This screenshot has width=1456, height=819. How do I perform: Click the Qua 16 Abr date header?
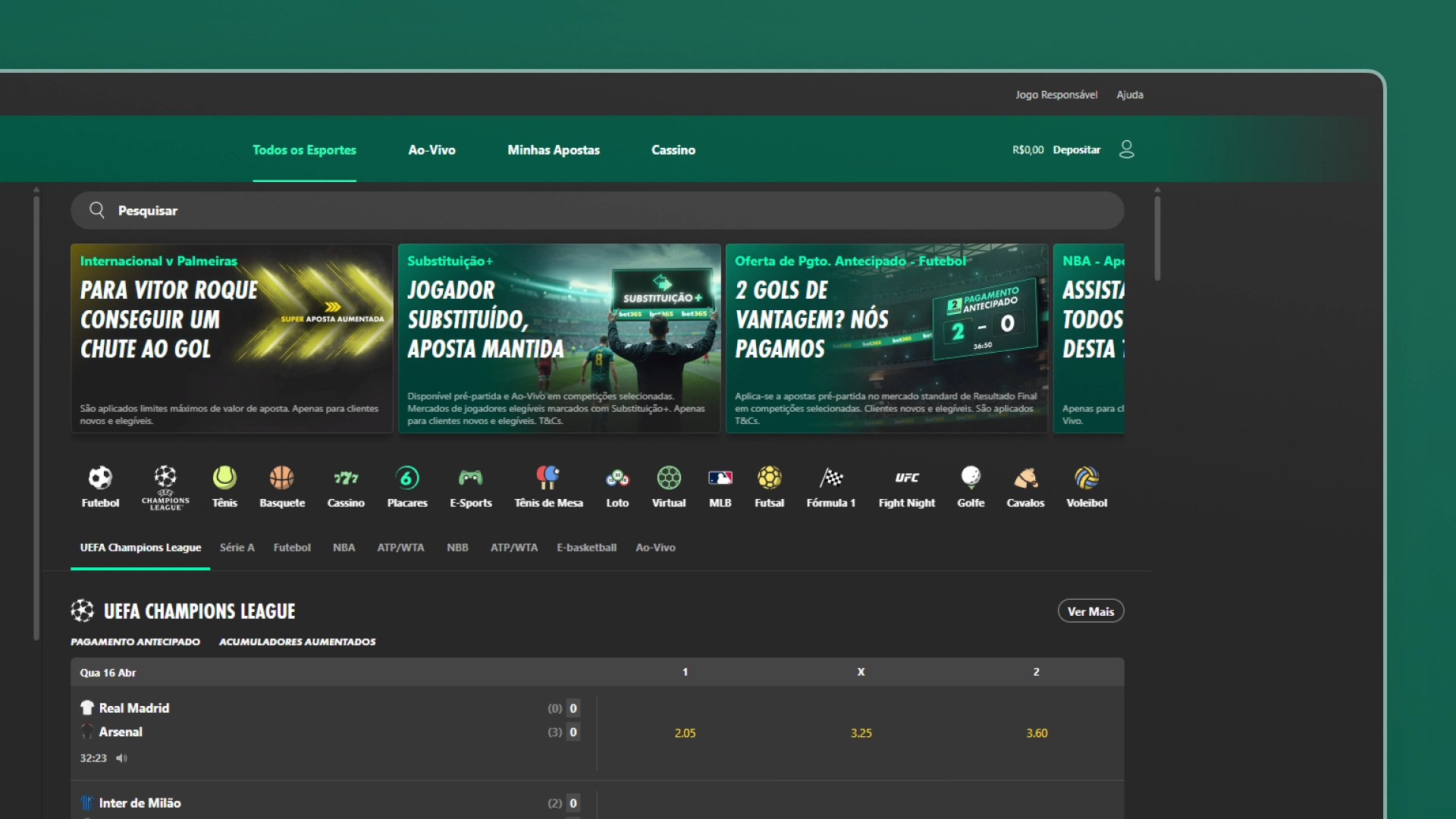pos(108,673)
